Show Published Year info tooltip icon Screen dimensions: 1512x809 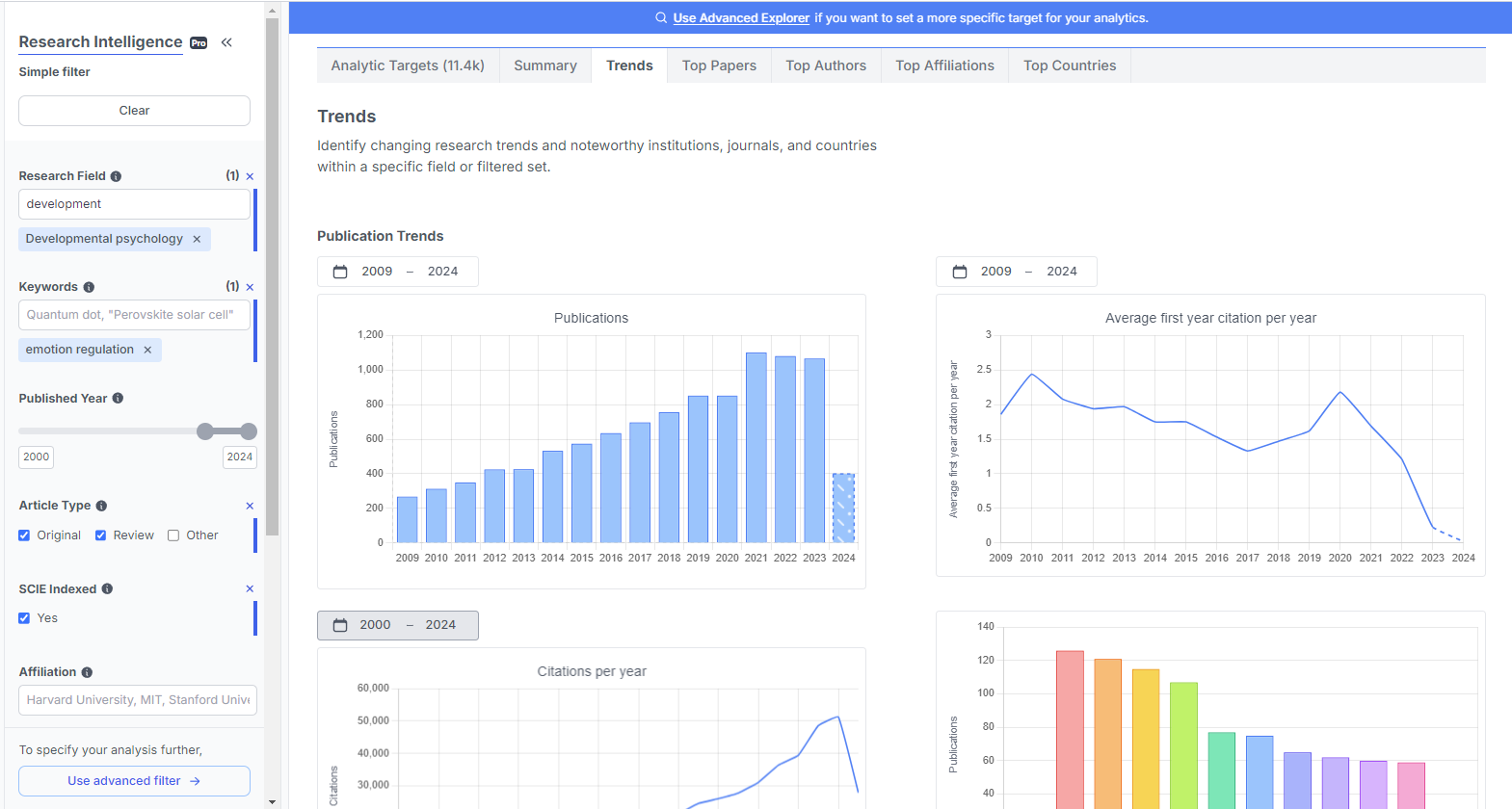118,399
